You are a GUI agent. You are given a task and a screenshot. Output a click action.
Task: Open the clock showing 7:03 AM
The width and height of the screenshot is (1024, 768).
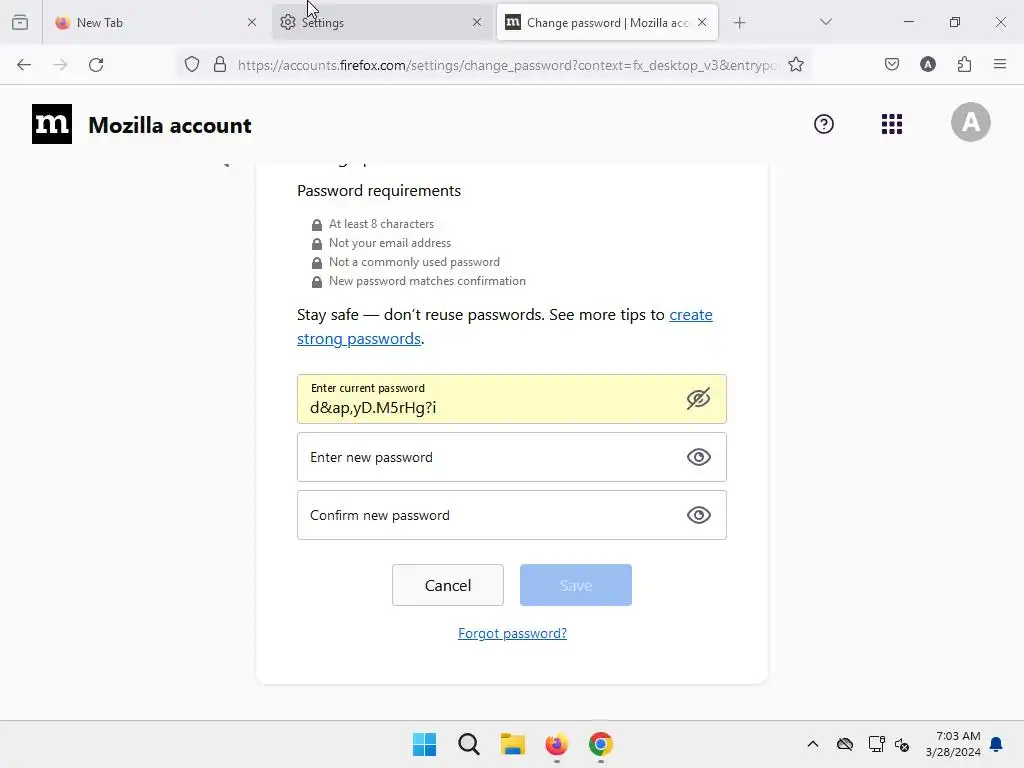(x=953, y=744)
